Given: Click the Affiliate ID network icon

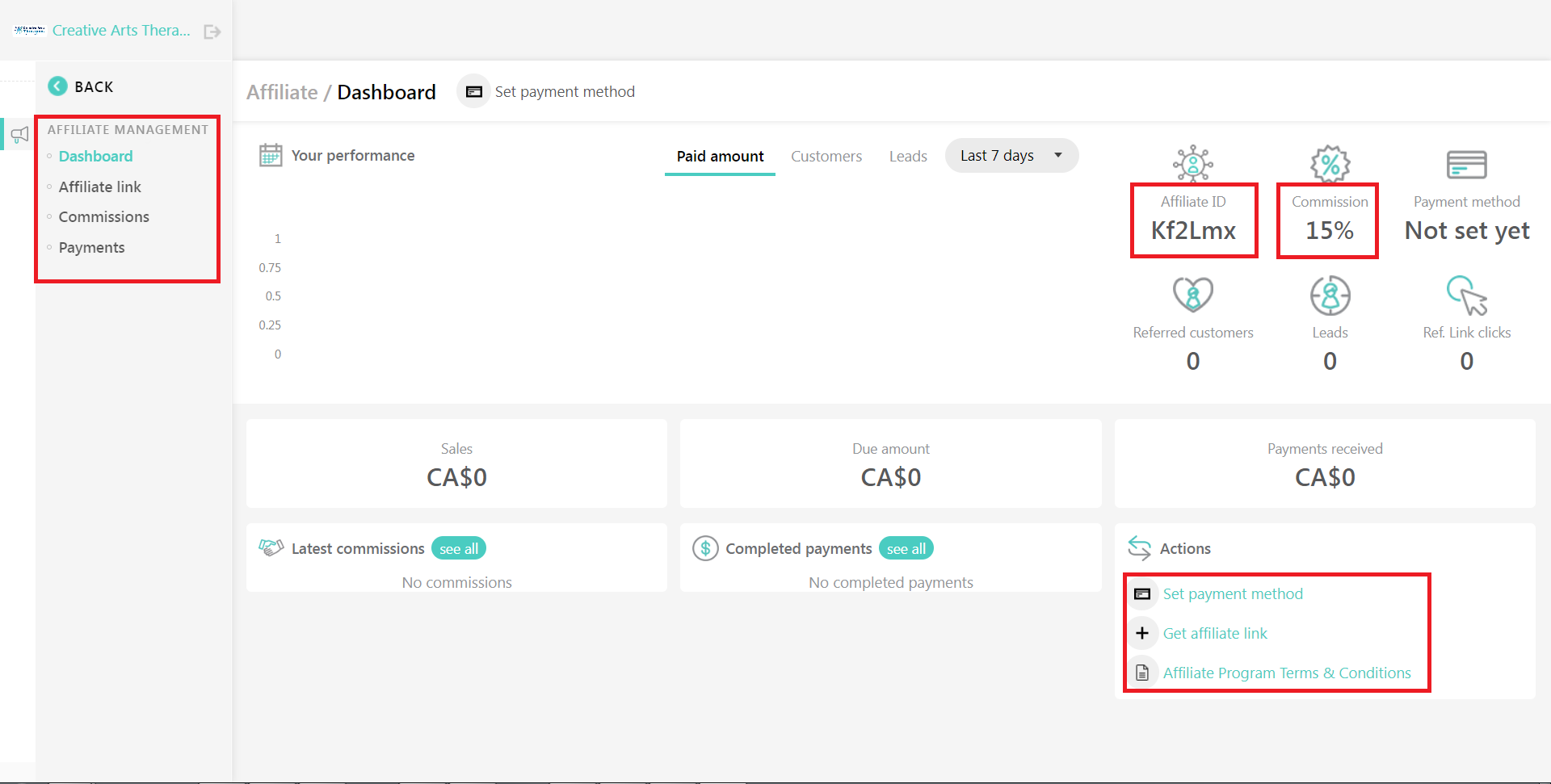Looking at the screenshot, I should point(1193,164).
